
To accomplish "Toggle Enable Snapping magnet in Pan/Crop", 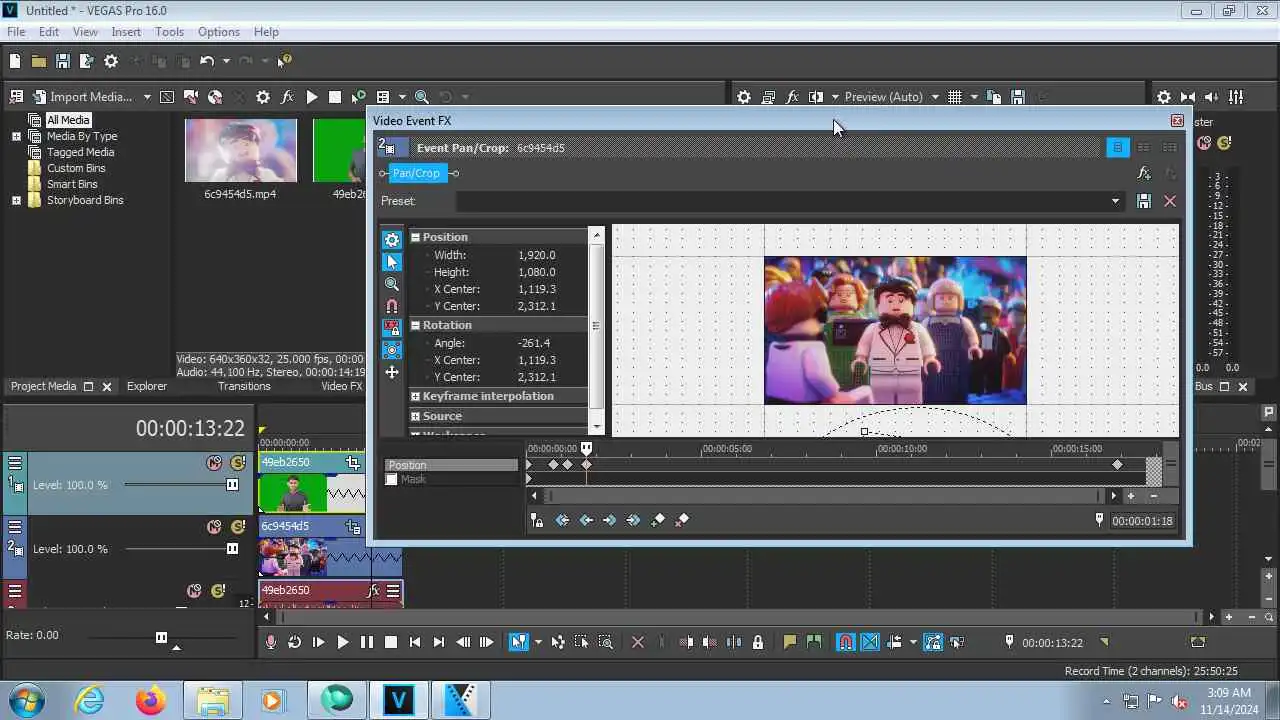I will [392, 306].
